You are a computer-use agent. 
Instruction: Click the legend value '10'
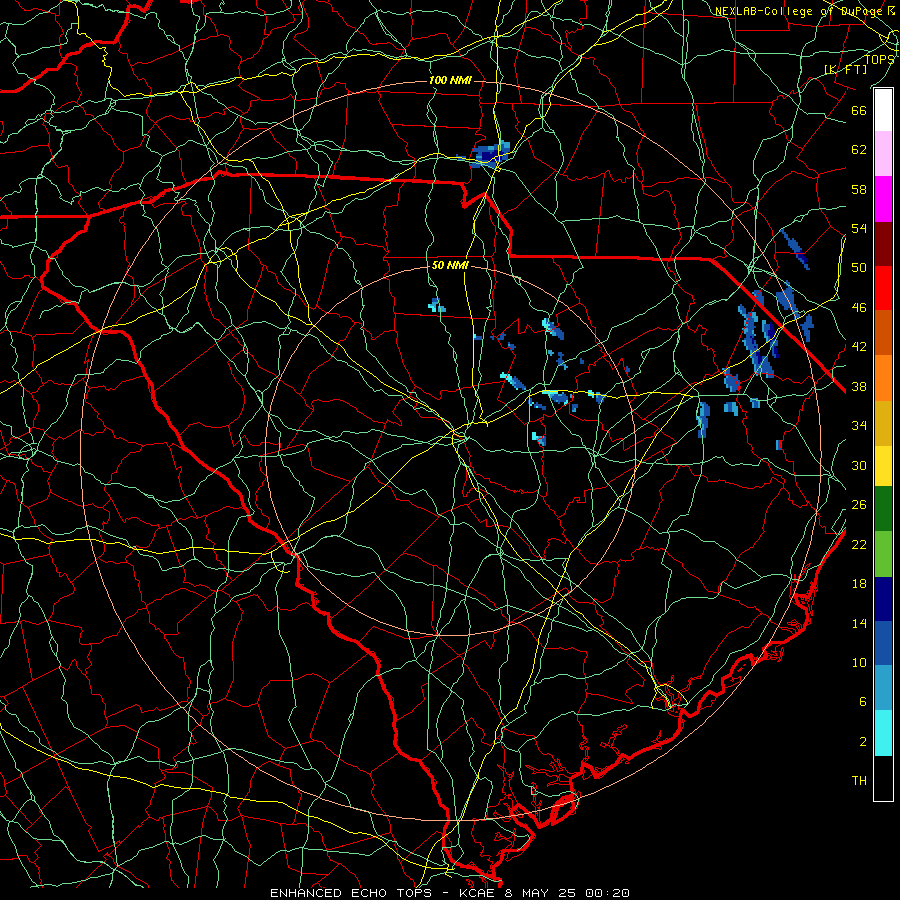pyautogui.click(x=859, y=662)
